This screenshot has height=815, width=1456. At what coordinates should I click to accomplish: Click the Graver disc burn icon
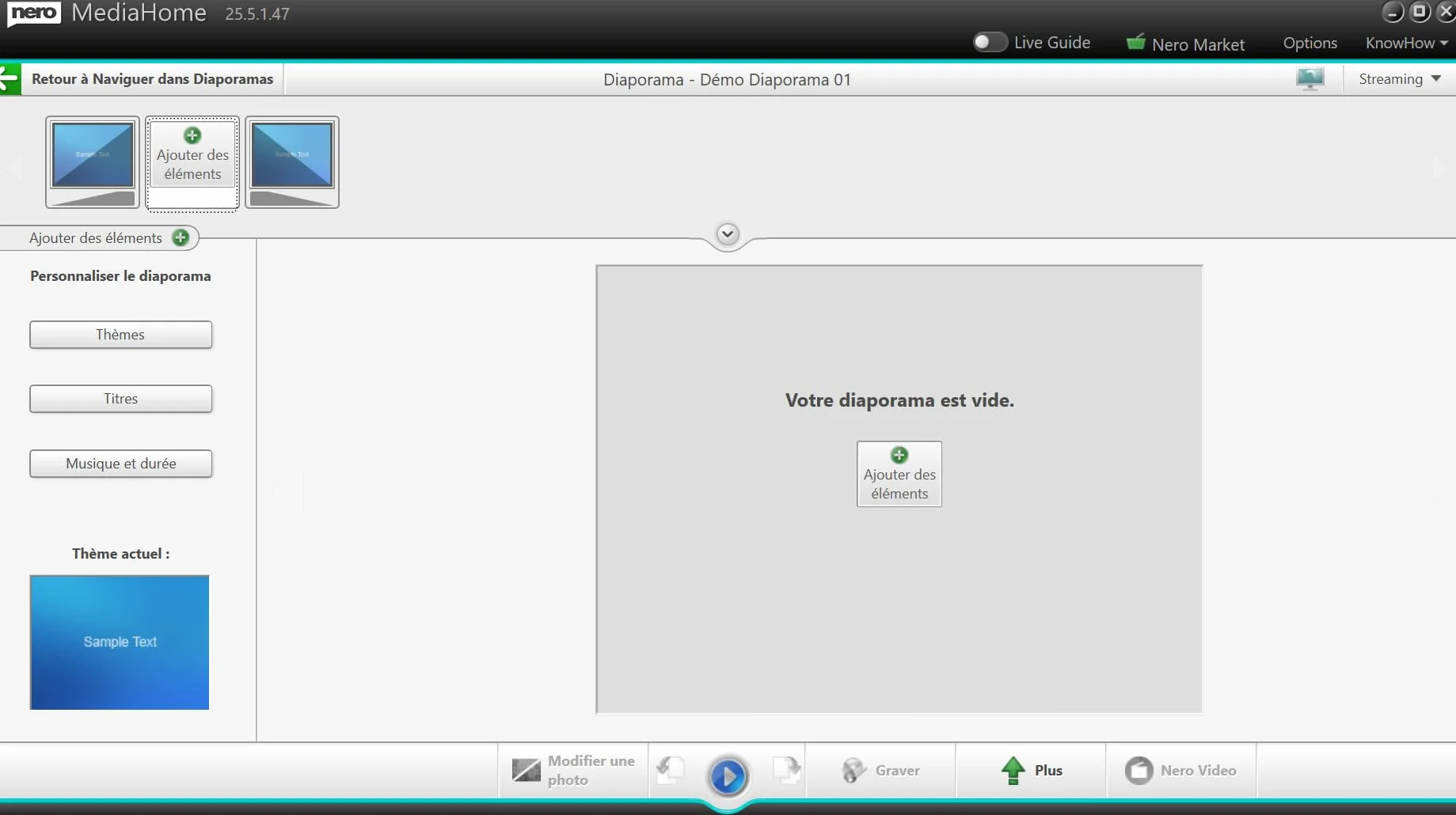[853, 770]
